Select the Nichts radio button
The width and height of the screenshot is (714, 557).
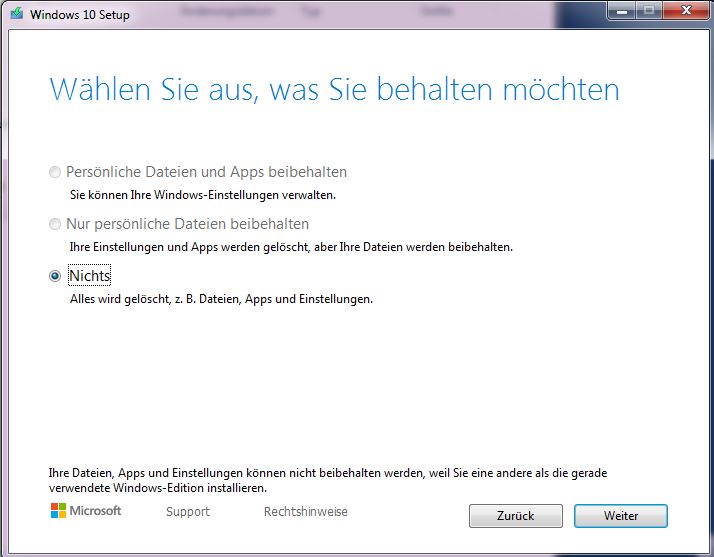tap(55, 276)
